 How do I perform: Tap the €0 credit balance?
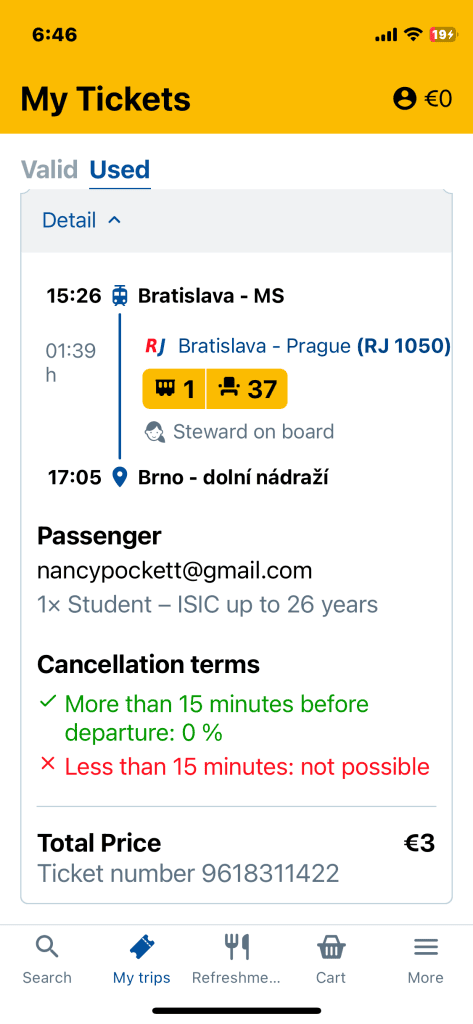[438, 99]
